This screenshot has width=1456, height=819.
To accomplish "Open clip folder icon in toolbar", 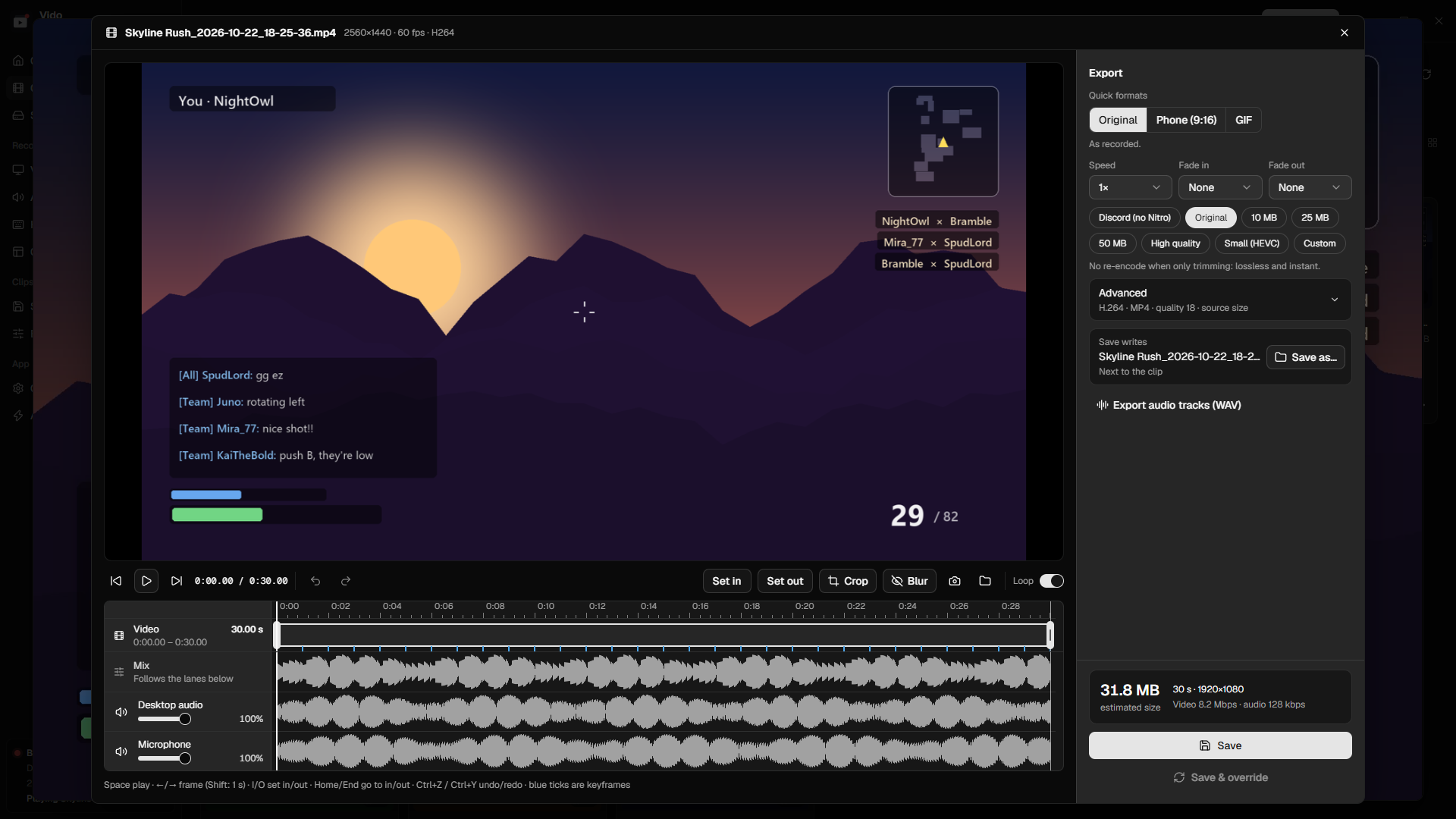I will (x=985, y=581).
